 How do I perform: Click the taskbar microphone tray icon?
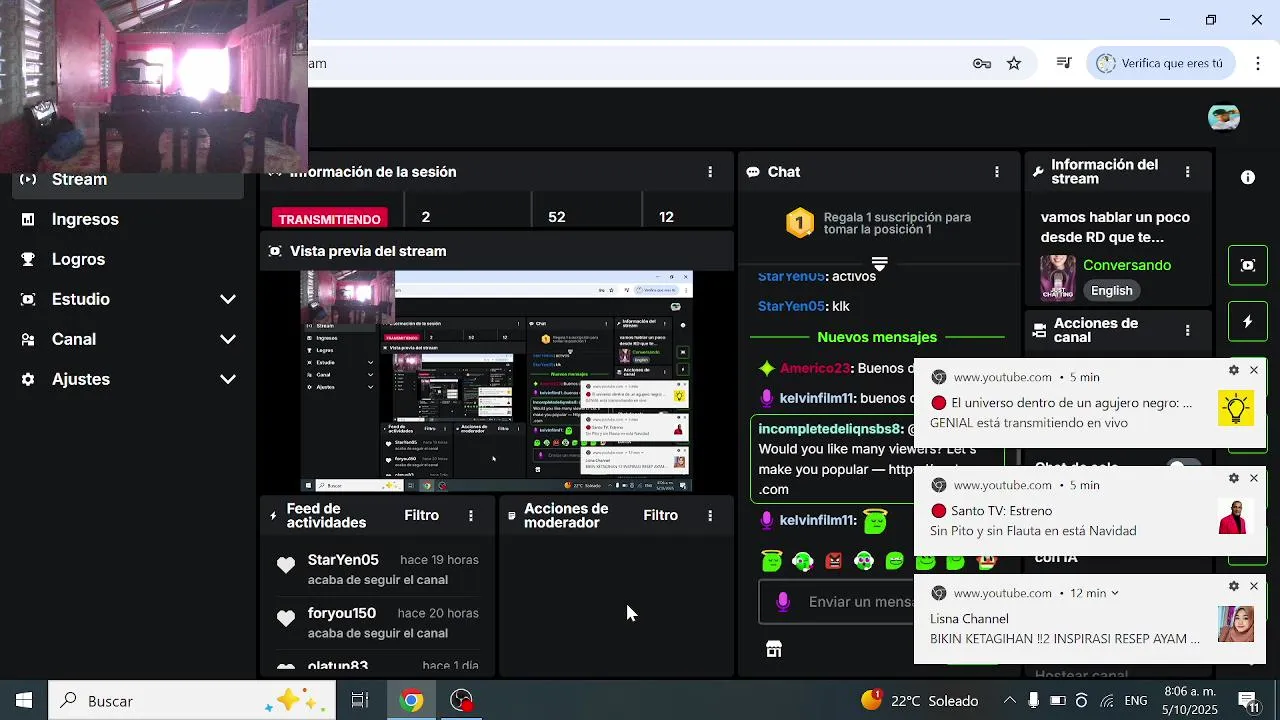pos(1034,701)
